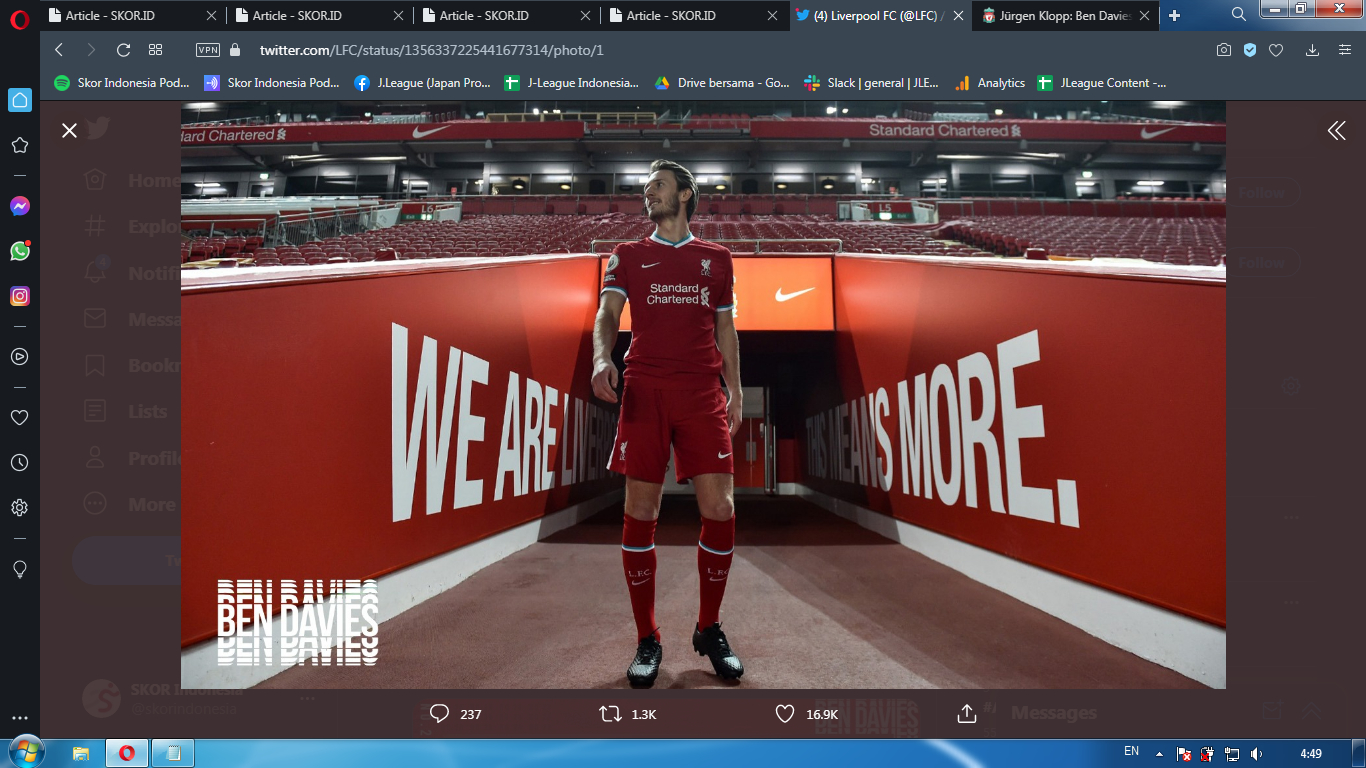Select Opera browser taskbar button

(x=127, y=753)
